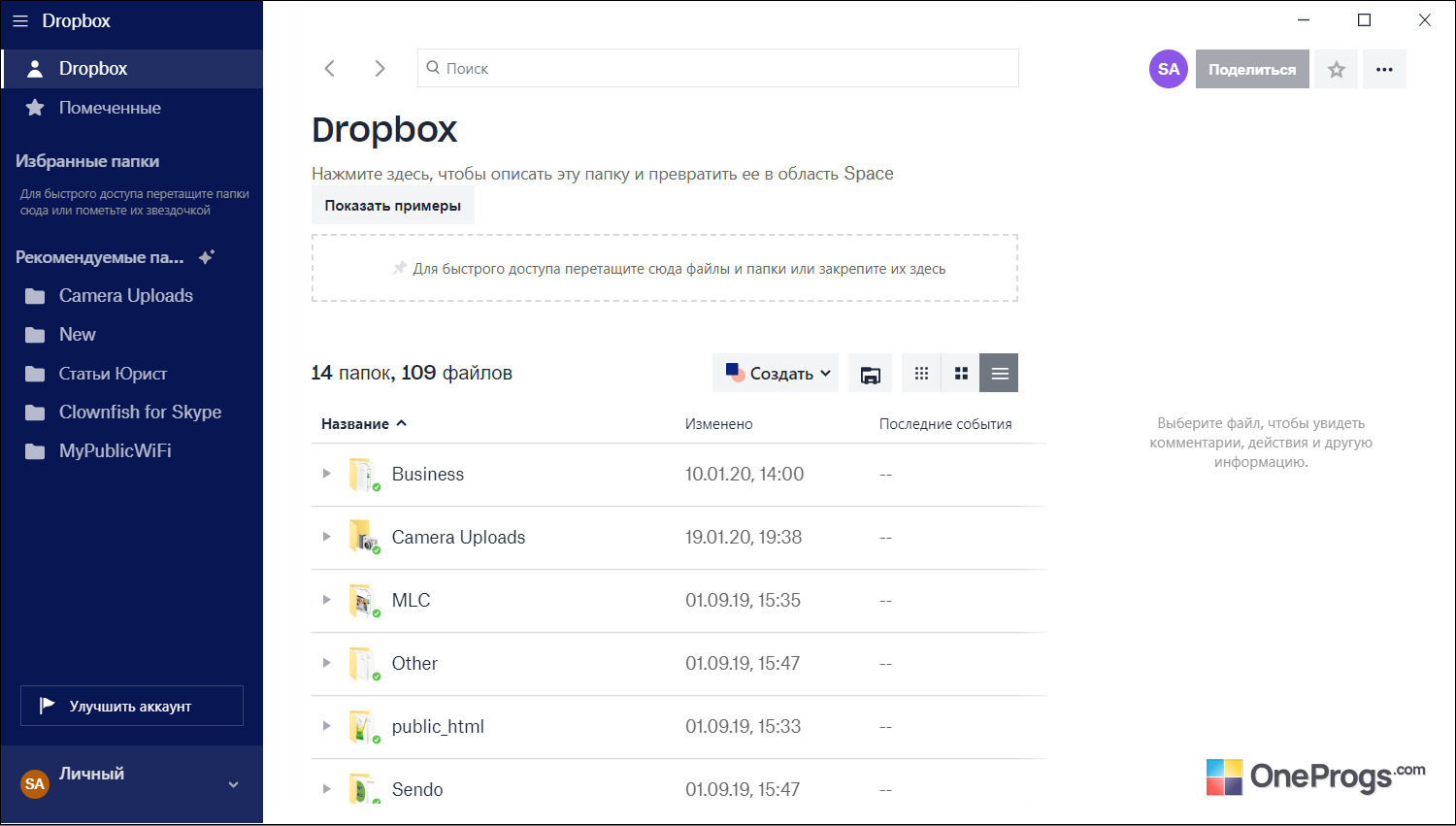
Task: Select the Sendo folder name
Action: pos(417,790)
